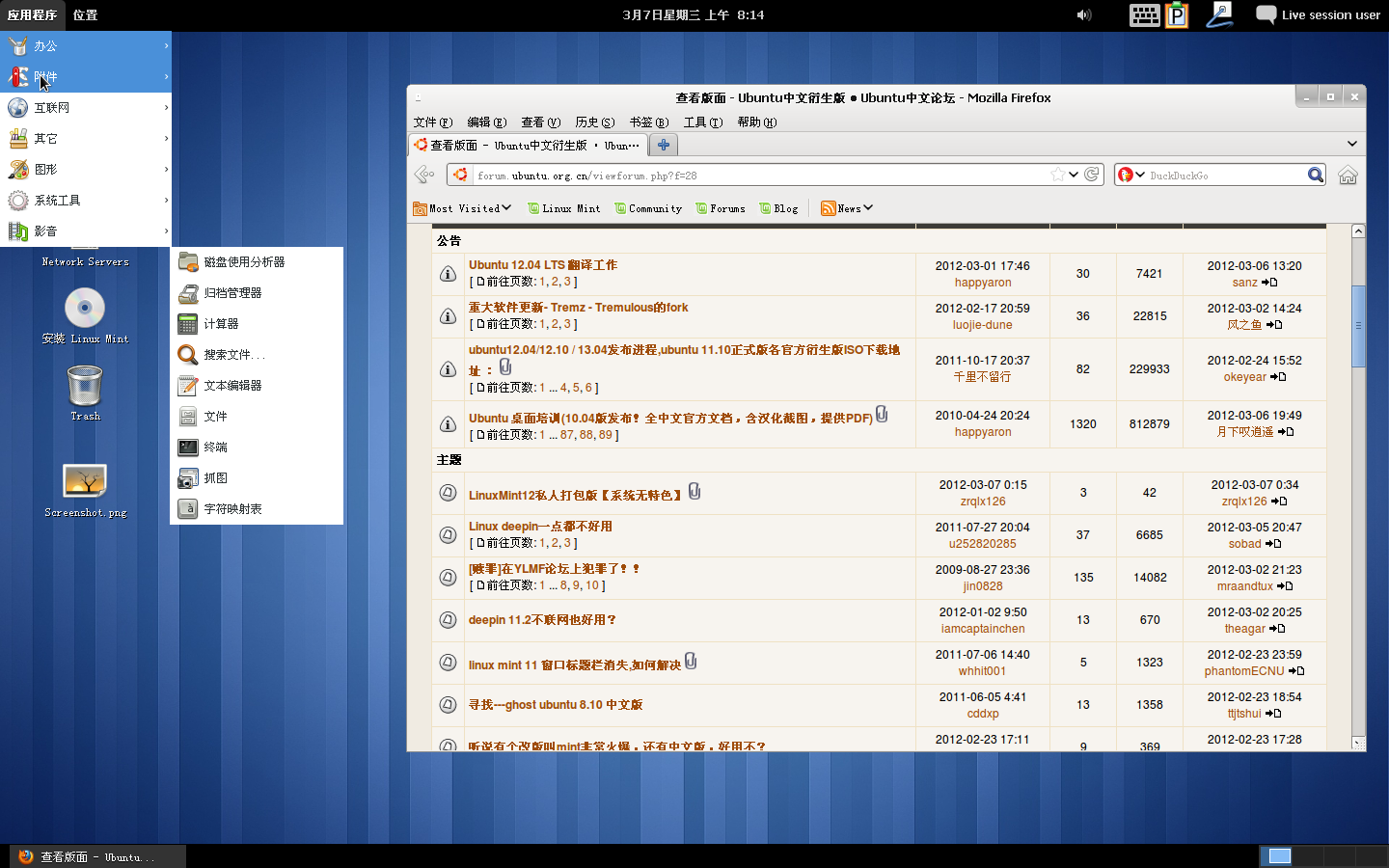Open 抓图 screenshot tool
The height and width of the screenshot is (868, 1389).
257,478
